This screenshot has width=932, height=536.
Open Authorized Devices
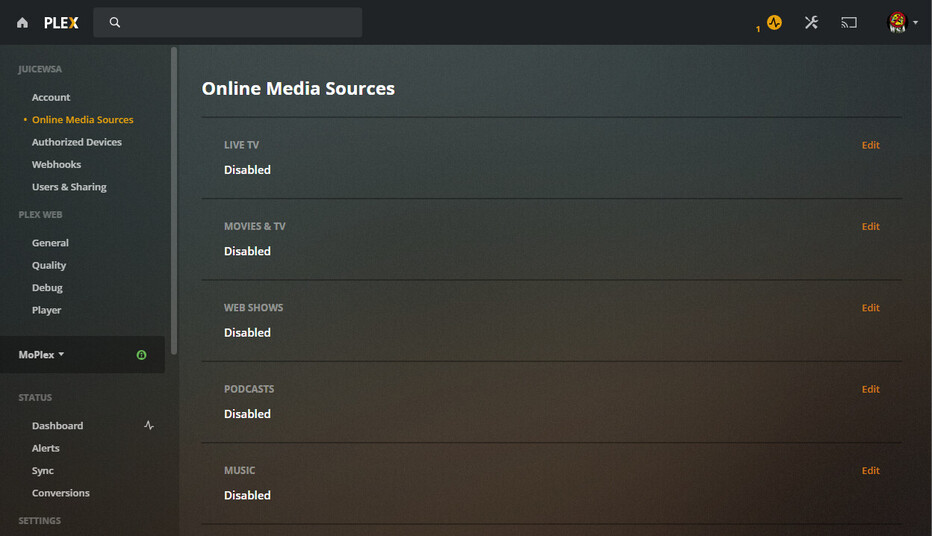coord(77,142)
